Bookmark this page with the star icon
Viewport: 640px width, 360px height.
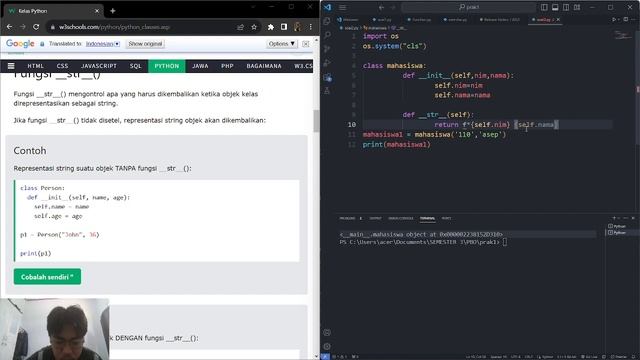click(254, 27)
